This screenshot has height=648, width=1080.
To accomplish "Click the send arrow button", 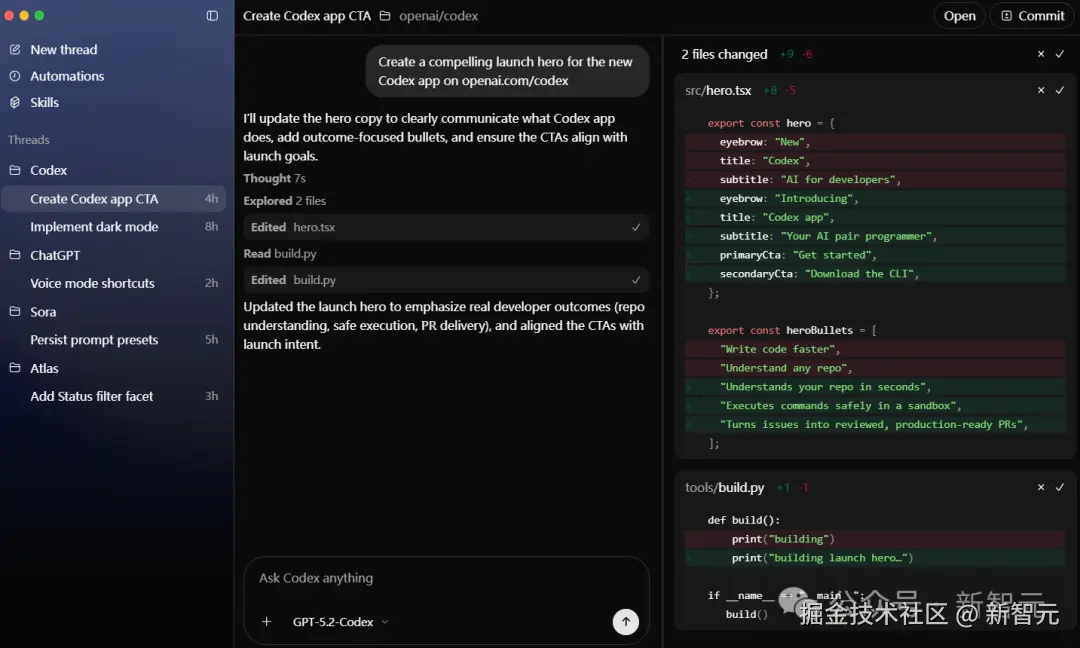I will point(625,622).
